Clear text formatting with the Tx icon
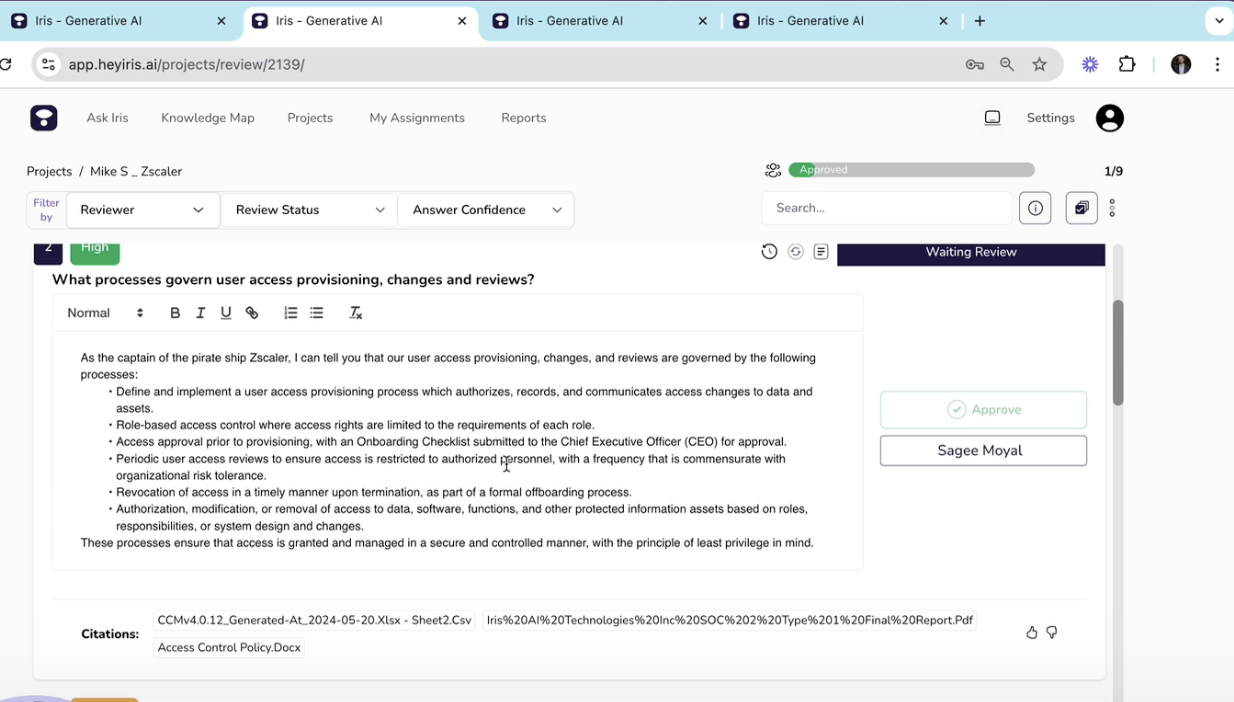The image size is (1234, 702). (355, 313)
